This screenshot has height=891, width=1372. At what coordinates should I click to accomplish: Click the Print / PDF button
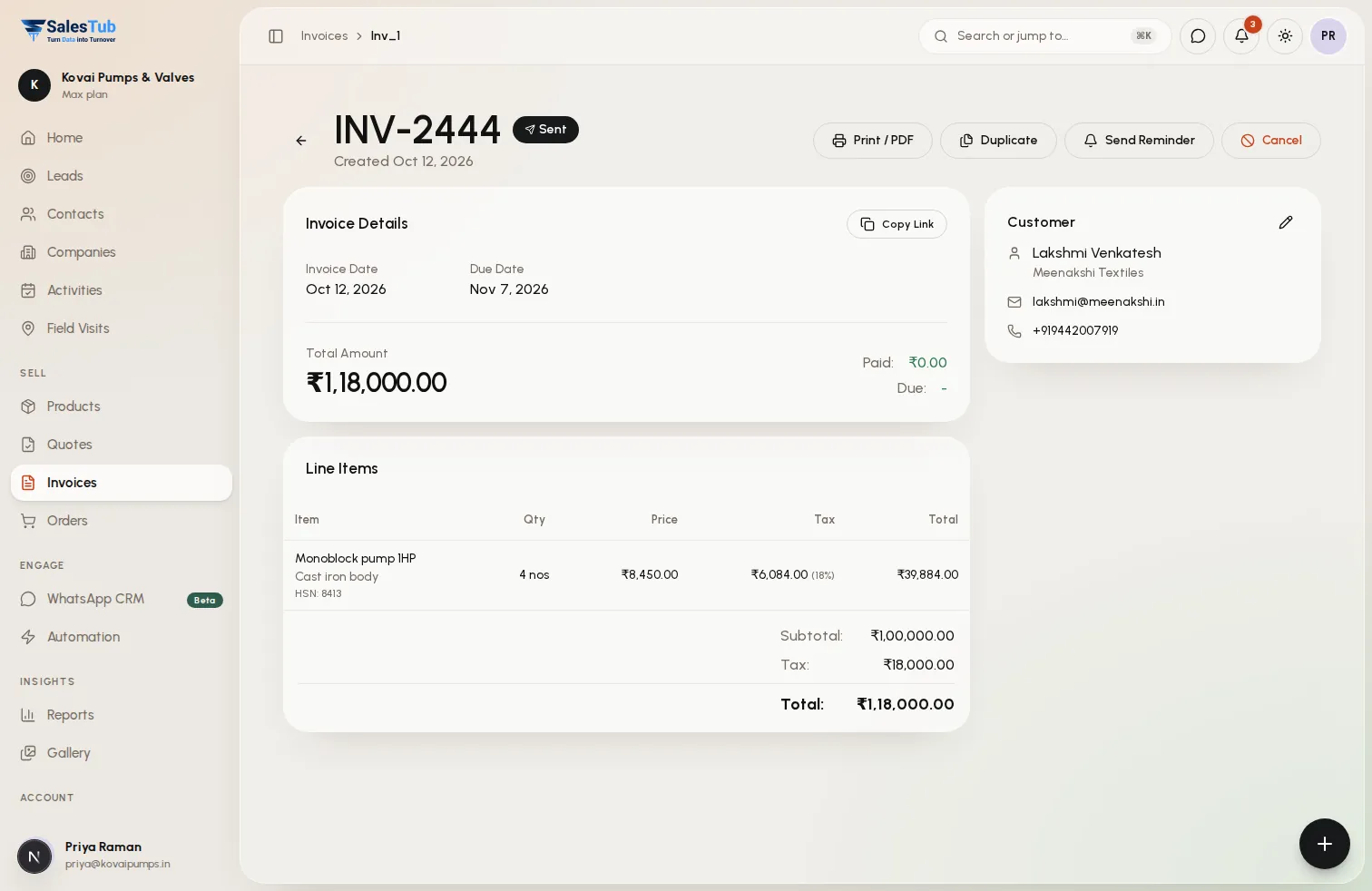[873, 141]
